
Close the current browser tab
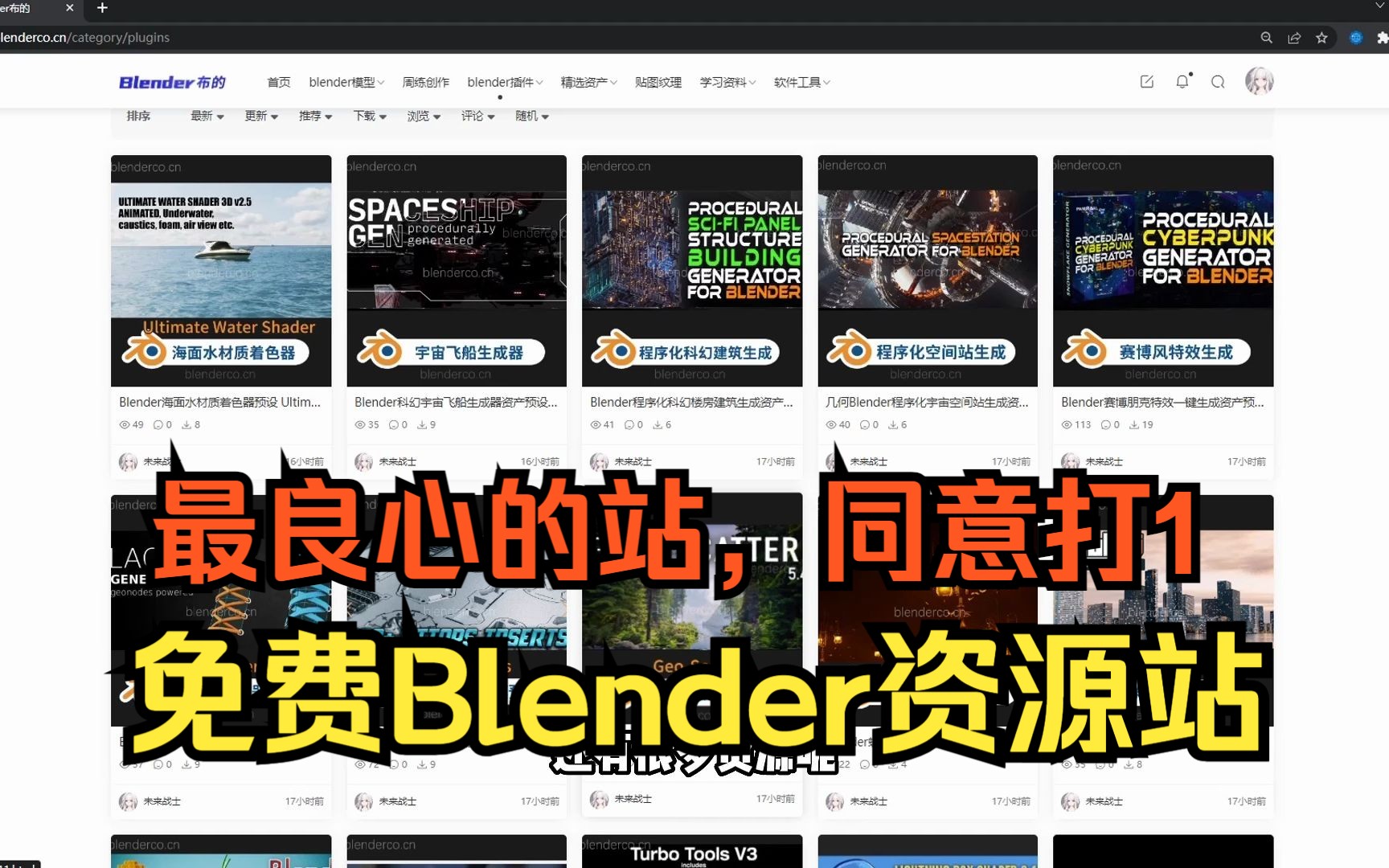(x=69, y=8)
